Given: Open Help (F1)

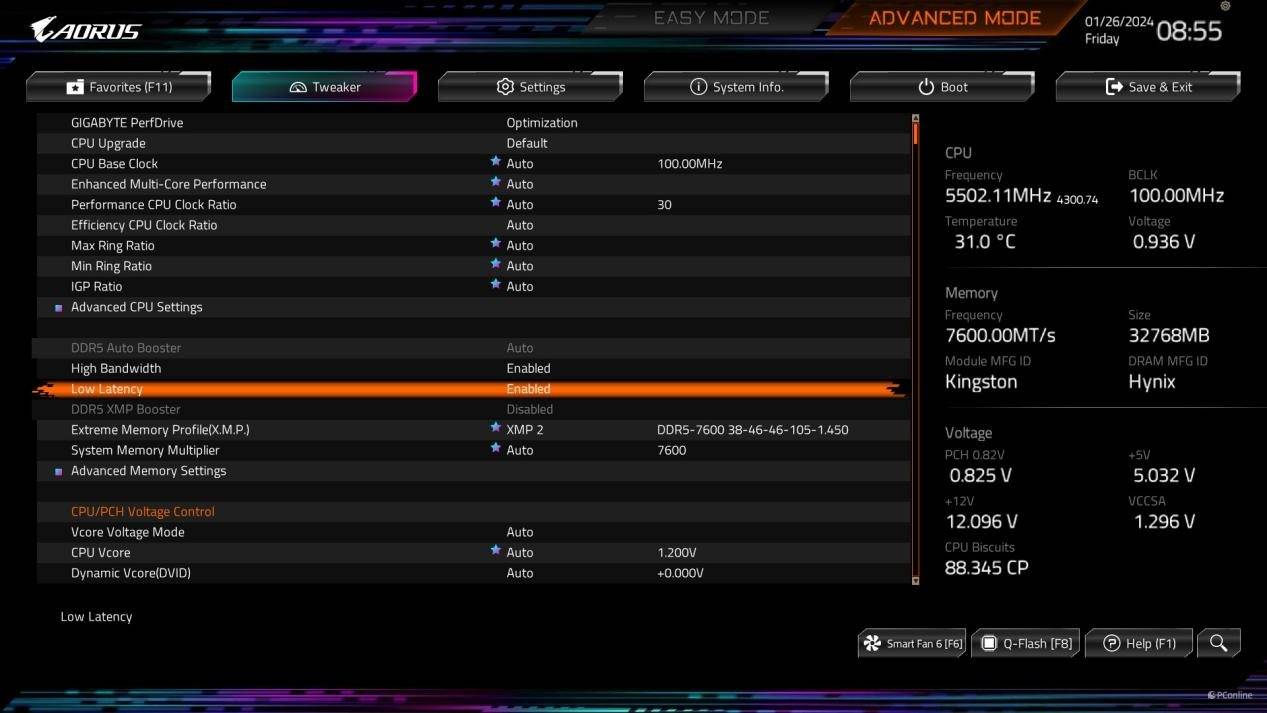Looking at the screenshot, I should pos(1138,643).
